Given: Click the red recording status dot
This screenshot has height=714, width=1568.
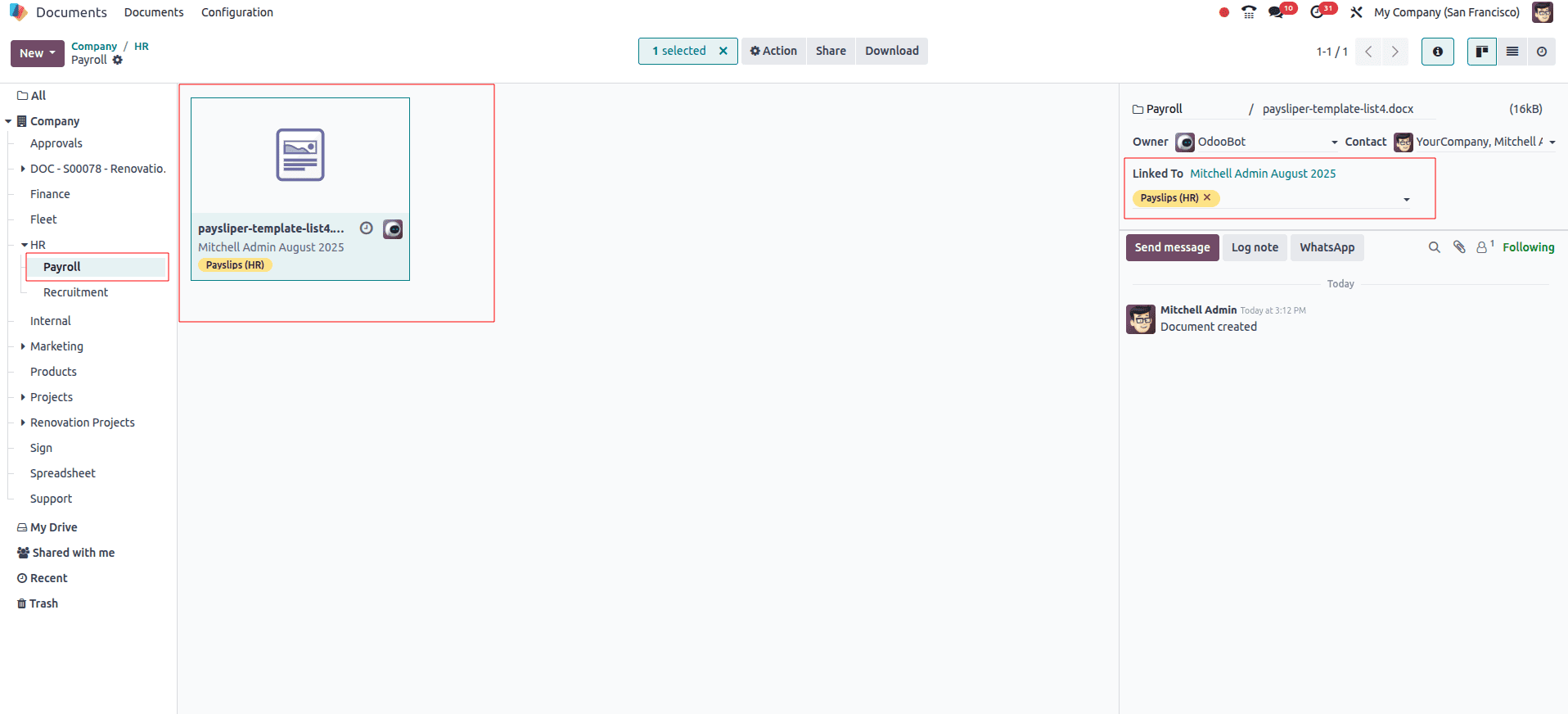Looking at the screenshot, I should coord(1223,12).
